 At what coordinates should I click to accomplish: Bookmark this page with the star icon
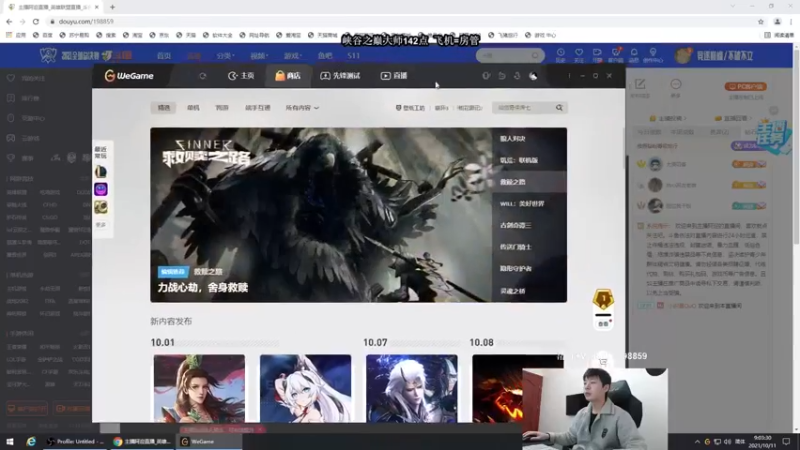761,21
